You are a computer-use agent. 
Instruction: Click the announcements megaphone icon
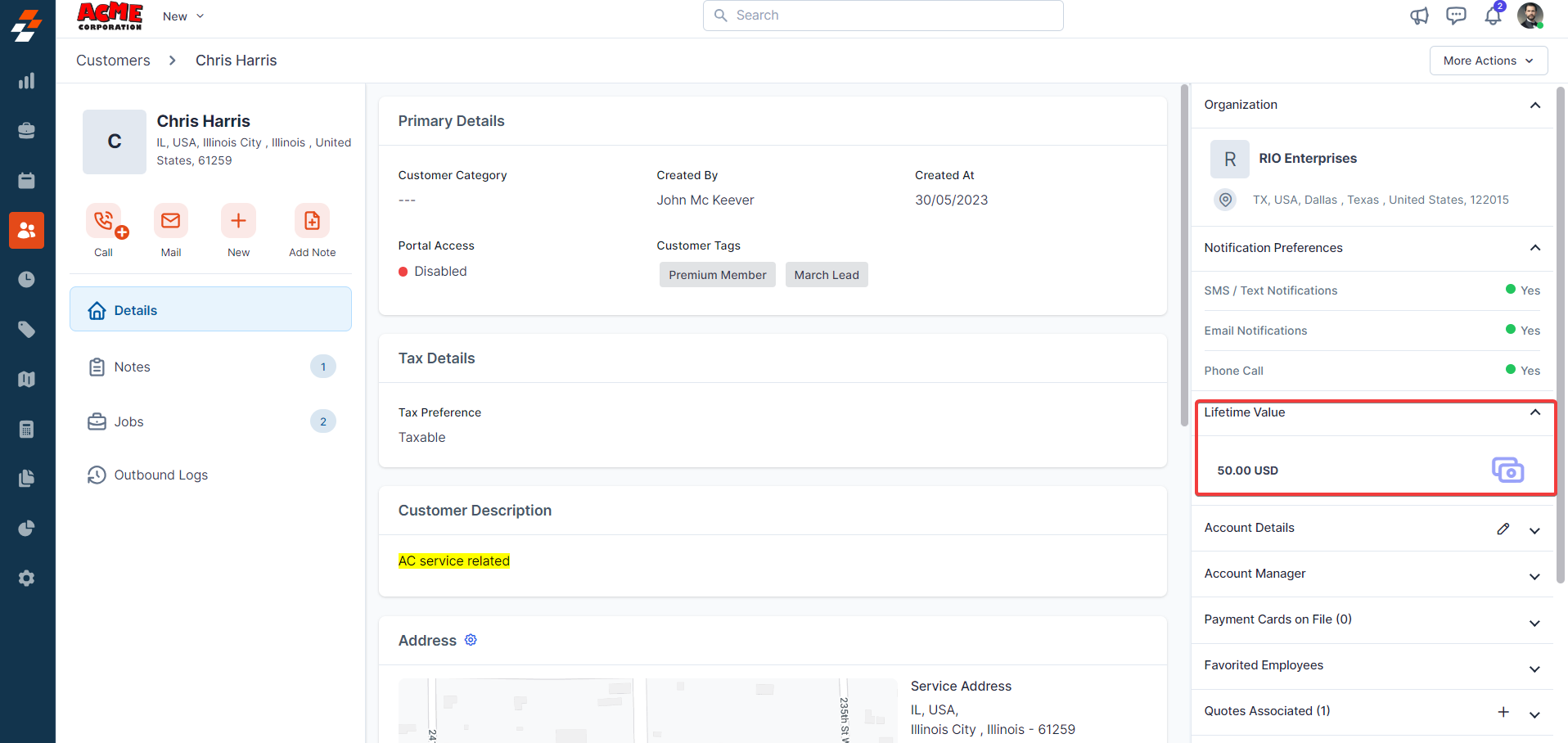click(x=1419, y=16)
